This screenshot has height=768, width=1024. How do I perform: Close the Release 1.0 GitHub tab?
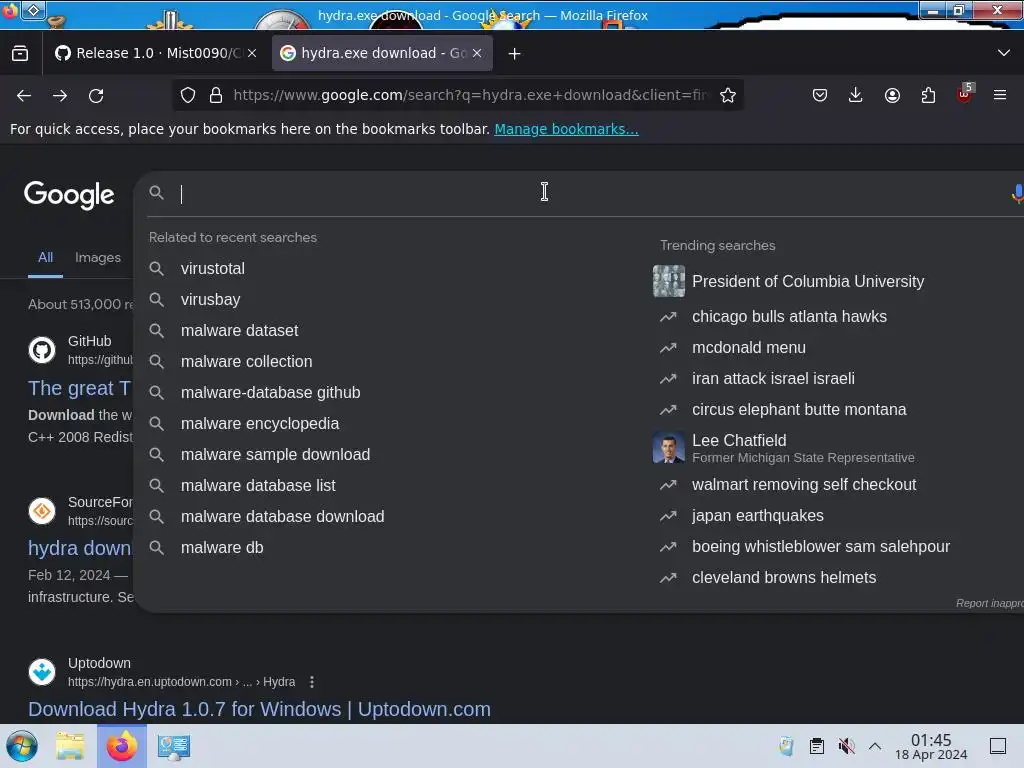(x=252, y=53)
